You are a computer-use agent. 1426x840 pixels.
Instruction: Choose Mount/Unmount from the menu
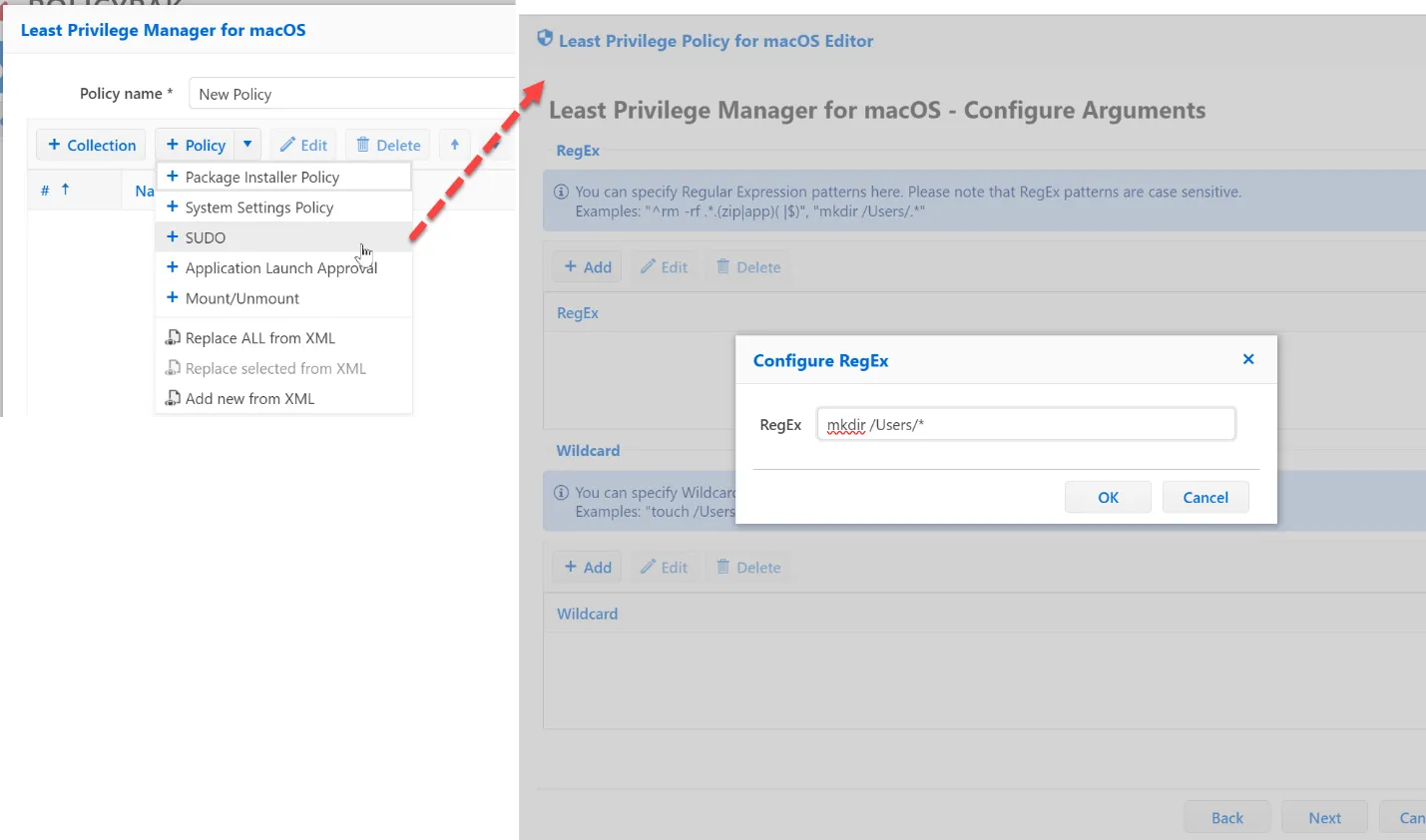pos(241,298)
